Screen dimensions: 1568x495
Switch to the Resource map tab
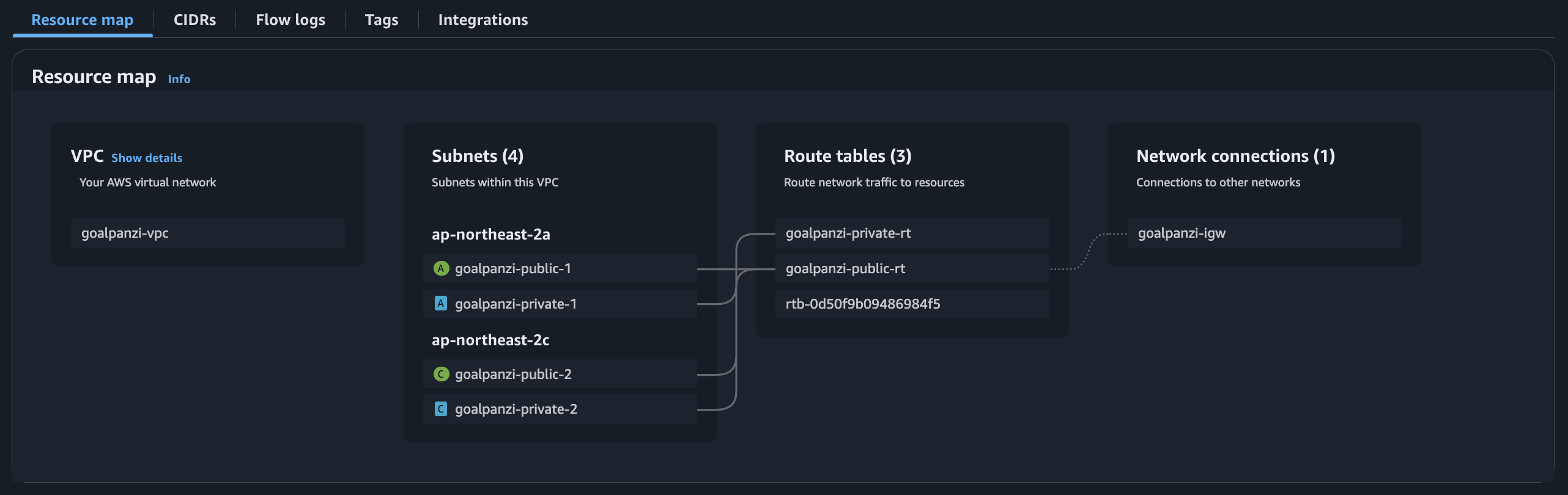(83, 20)
